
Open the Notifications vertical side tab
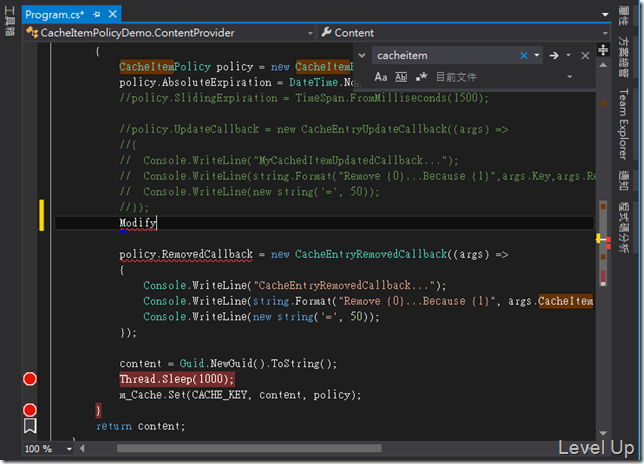623,181
